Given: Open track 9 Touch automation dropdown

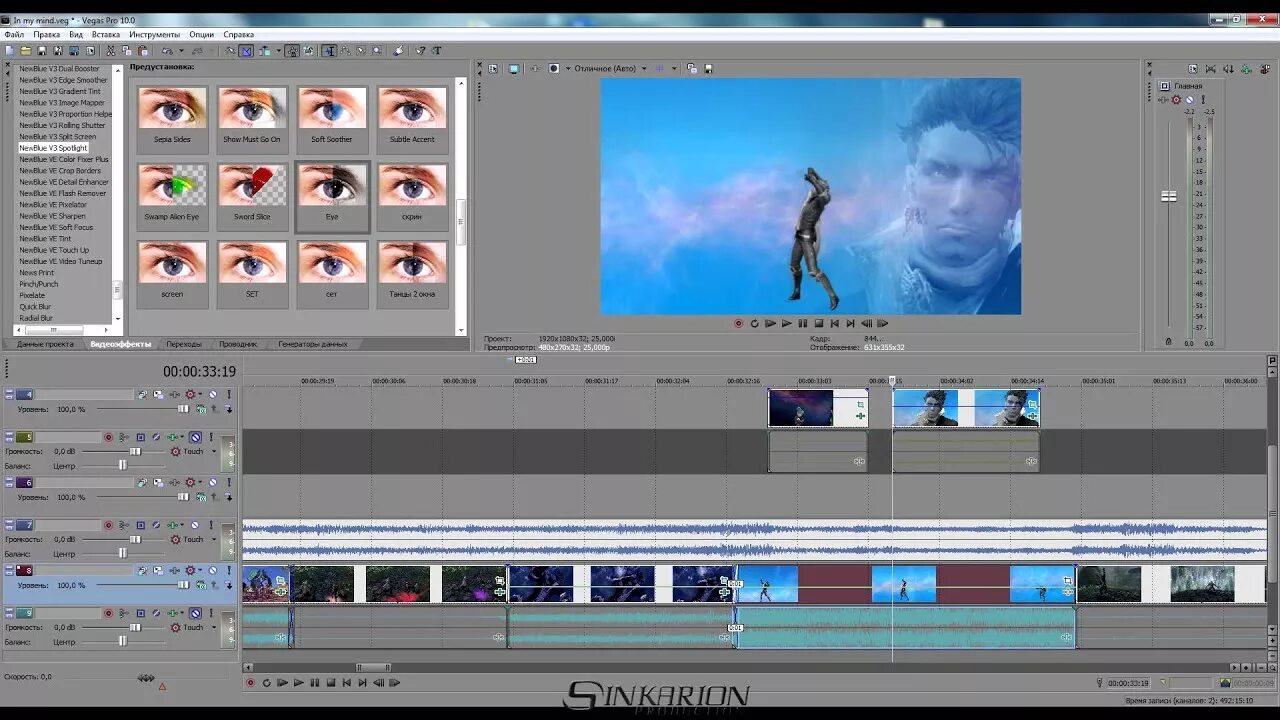Looking at the screenshot, I should pyautogui.click(x=214, y=627).
